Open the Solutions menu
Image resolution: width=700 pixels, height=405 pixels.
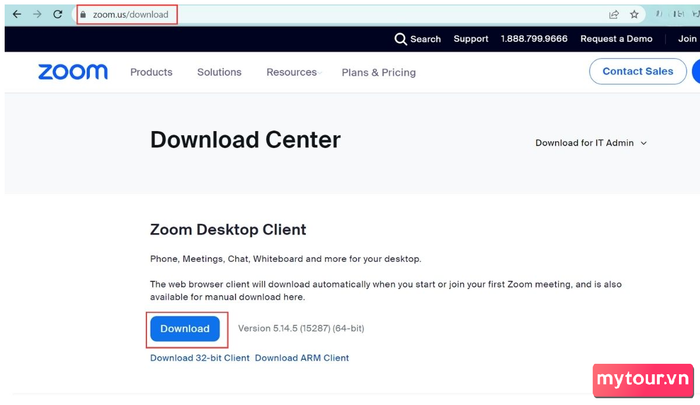click(219, 72)
